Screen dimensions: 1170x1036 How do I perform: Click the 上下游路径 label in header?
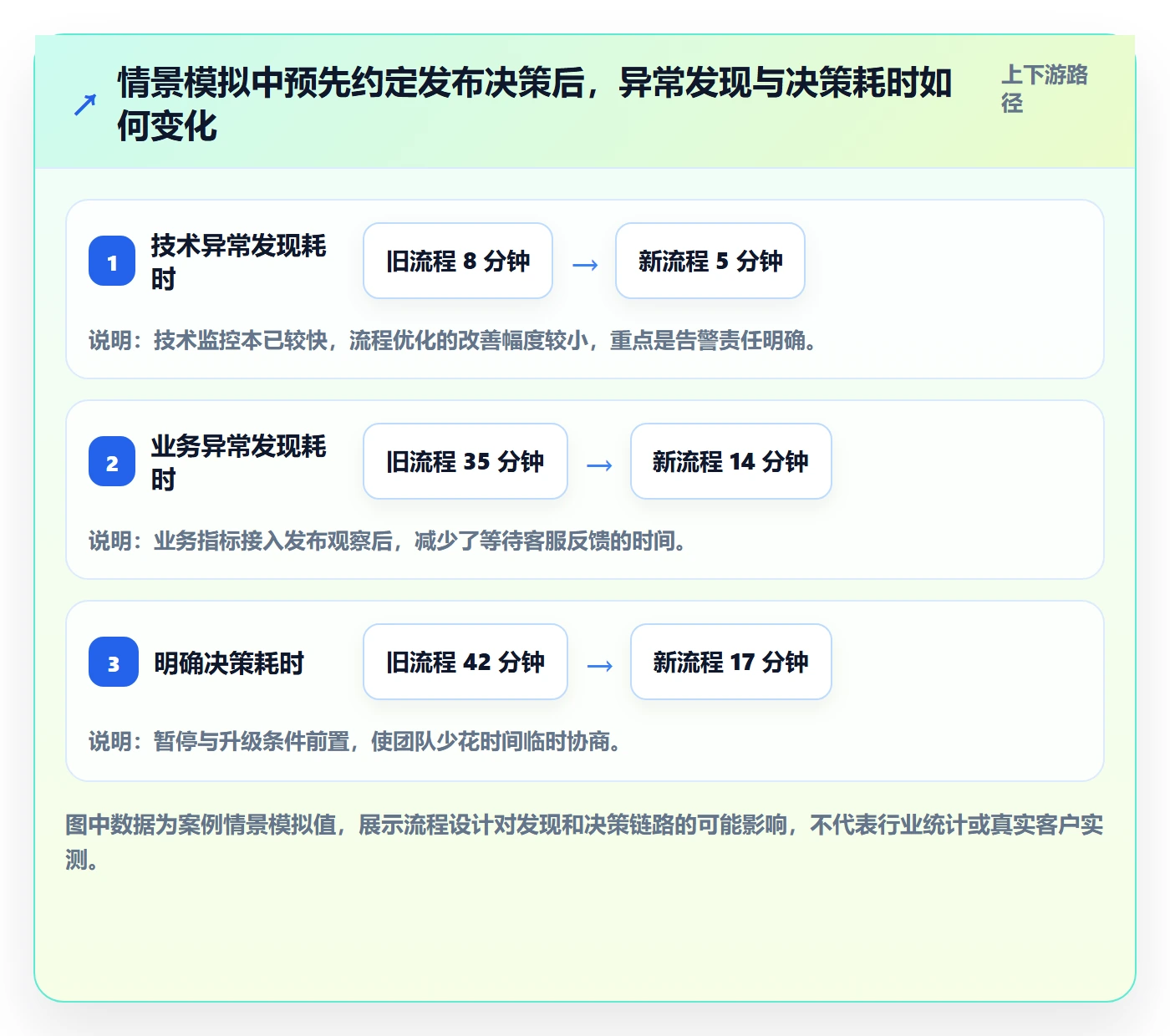tap(1045, 89)
